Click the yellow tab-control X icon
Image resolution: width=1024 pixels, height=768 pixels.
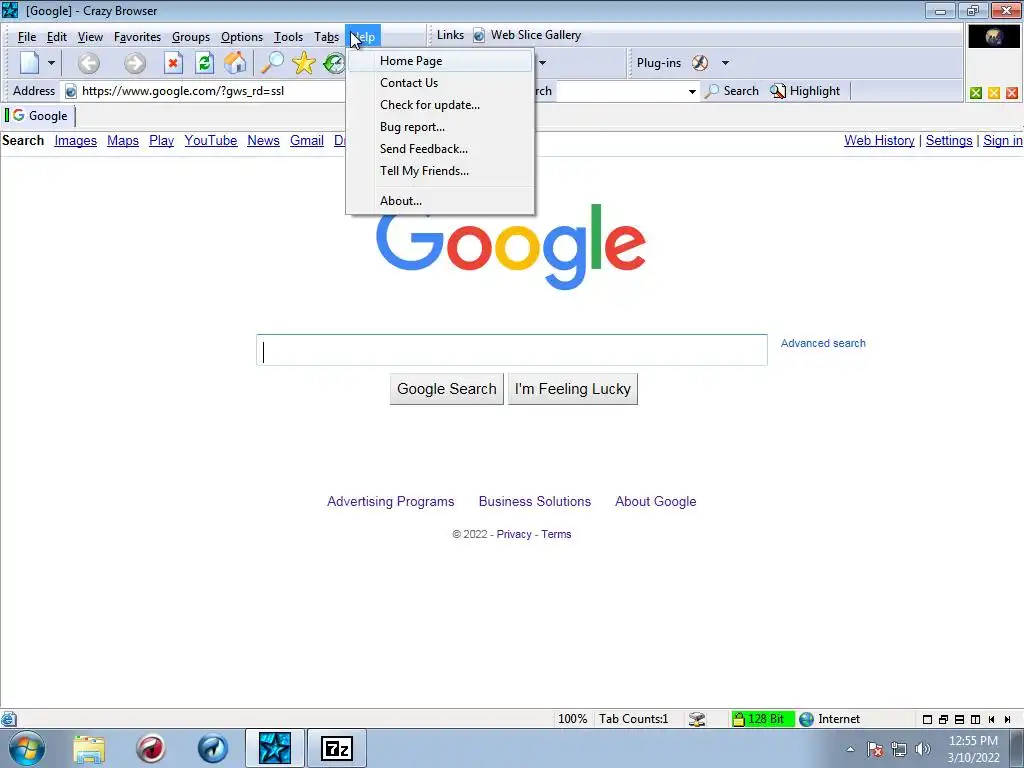coord(994,93)
